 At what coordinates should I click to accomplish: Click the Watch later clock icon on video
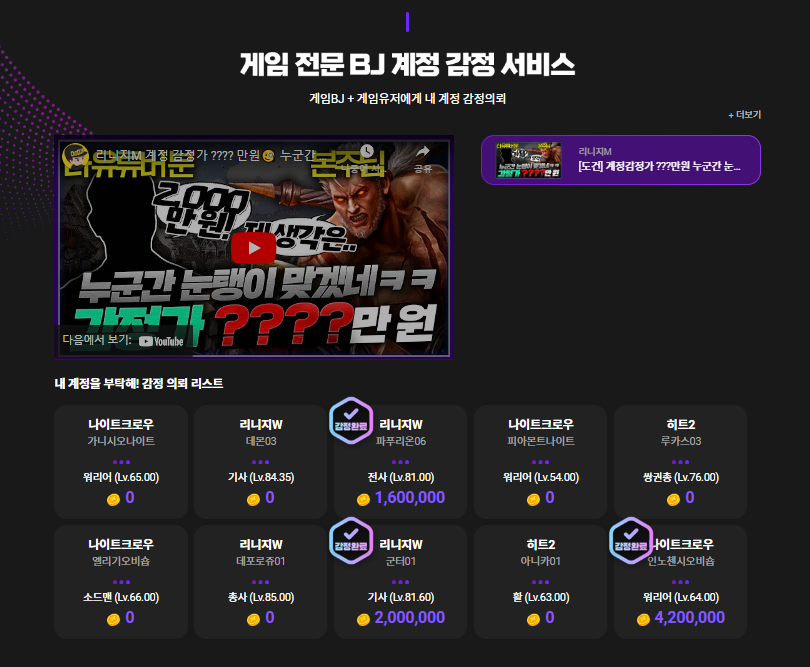tap(367, 151)
